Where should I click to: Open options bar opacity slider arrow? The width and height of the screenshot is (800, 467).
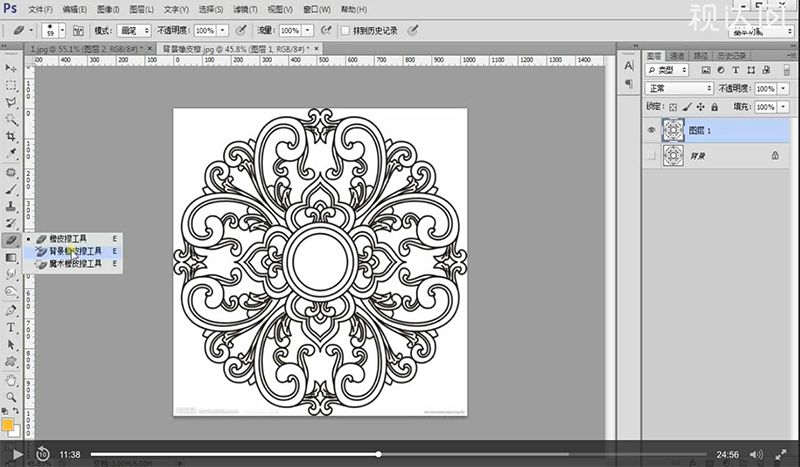[222, 31]
